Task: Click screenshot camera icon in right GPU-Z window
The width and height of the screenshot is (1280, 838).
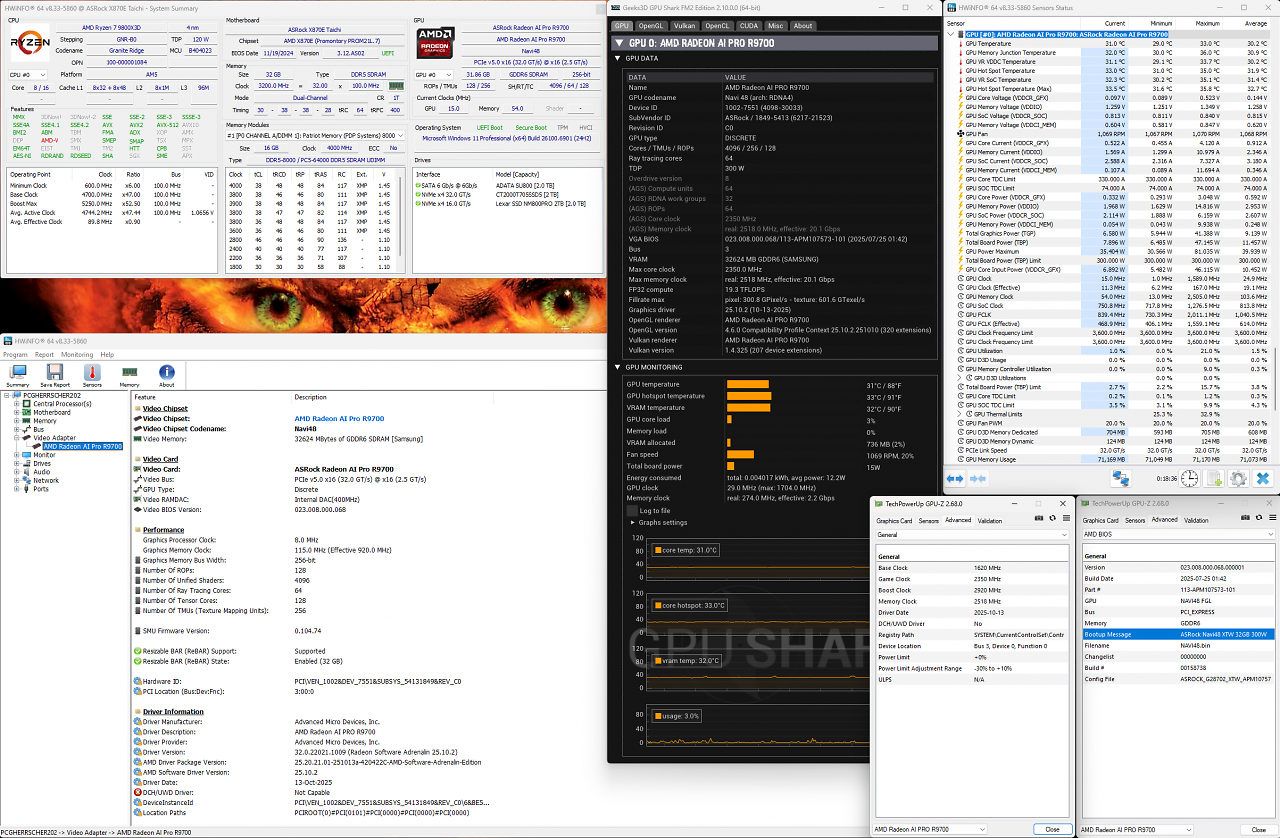Action: coord(1245,518)
